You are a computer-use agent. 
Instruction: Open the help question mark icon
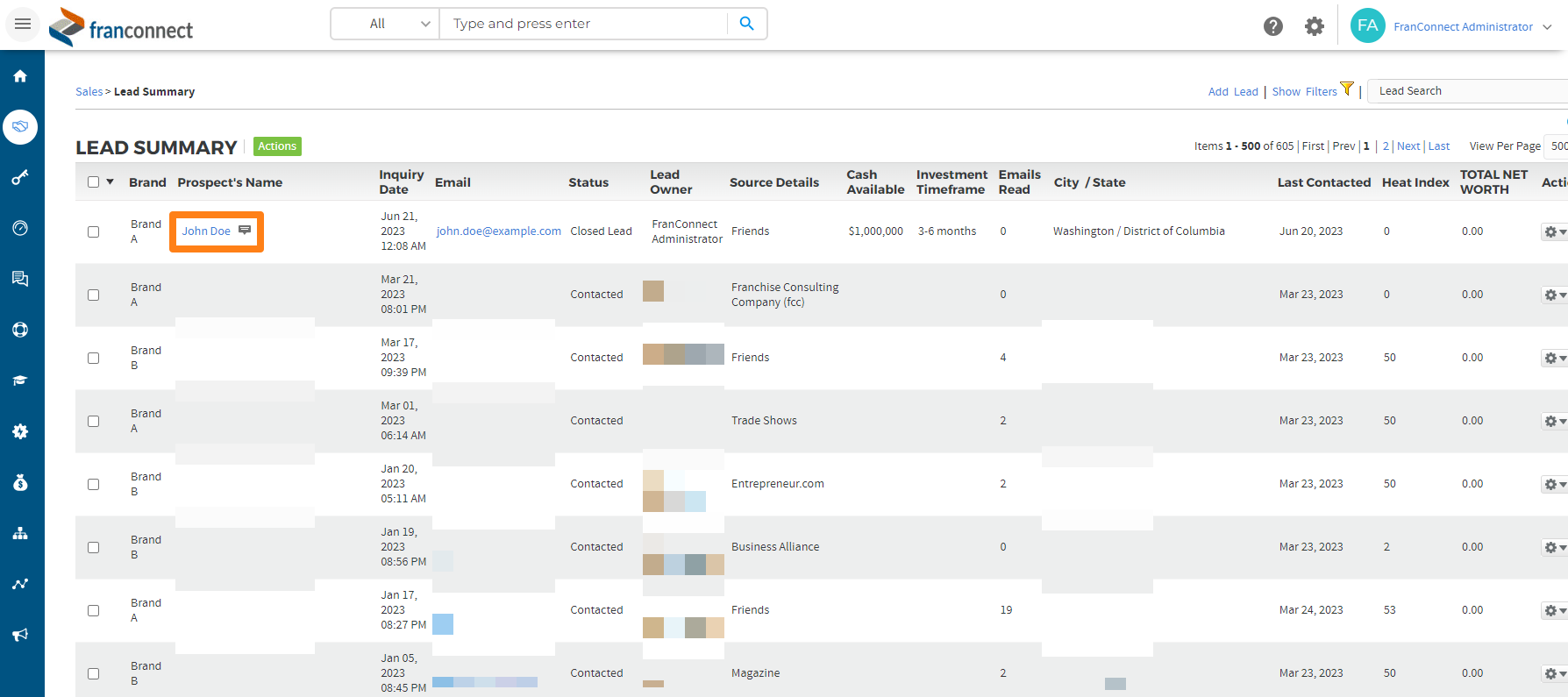click(x=1272, y=26)
